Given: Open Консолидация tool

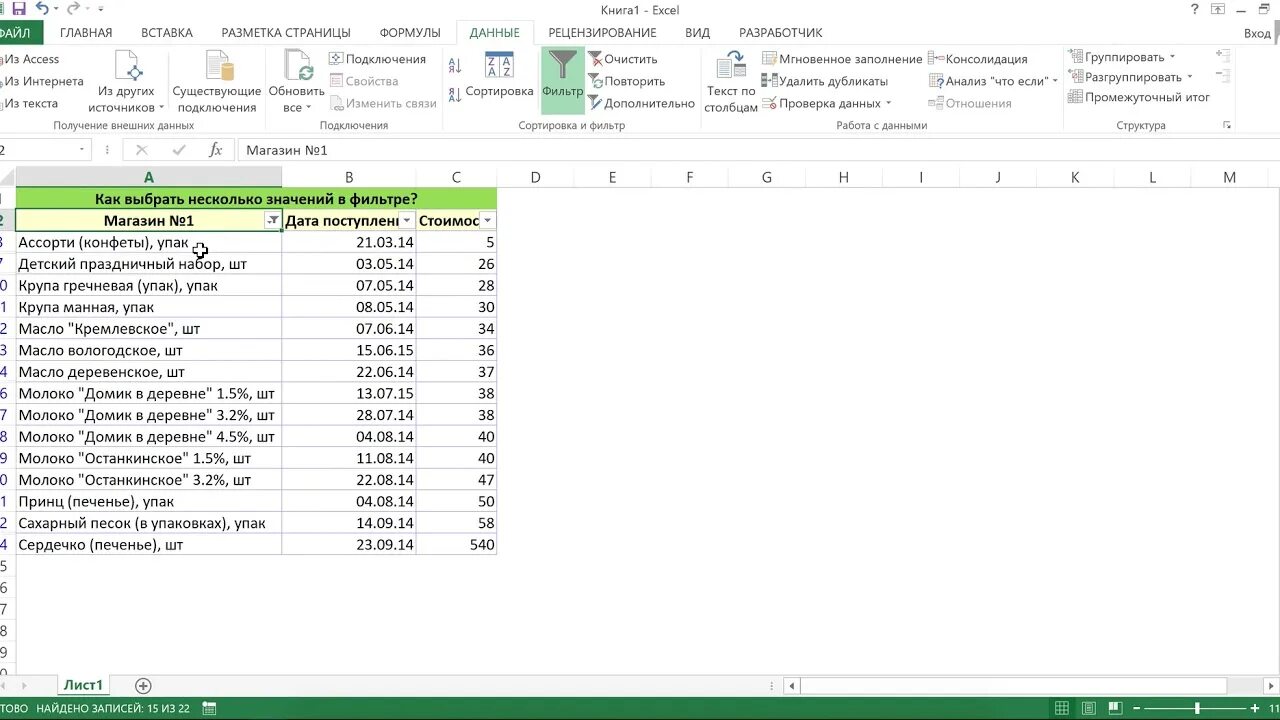Looking at the screenshot, I should 978,59.
